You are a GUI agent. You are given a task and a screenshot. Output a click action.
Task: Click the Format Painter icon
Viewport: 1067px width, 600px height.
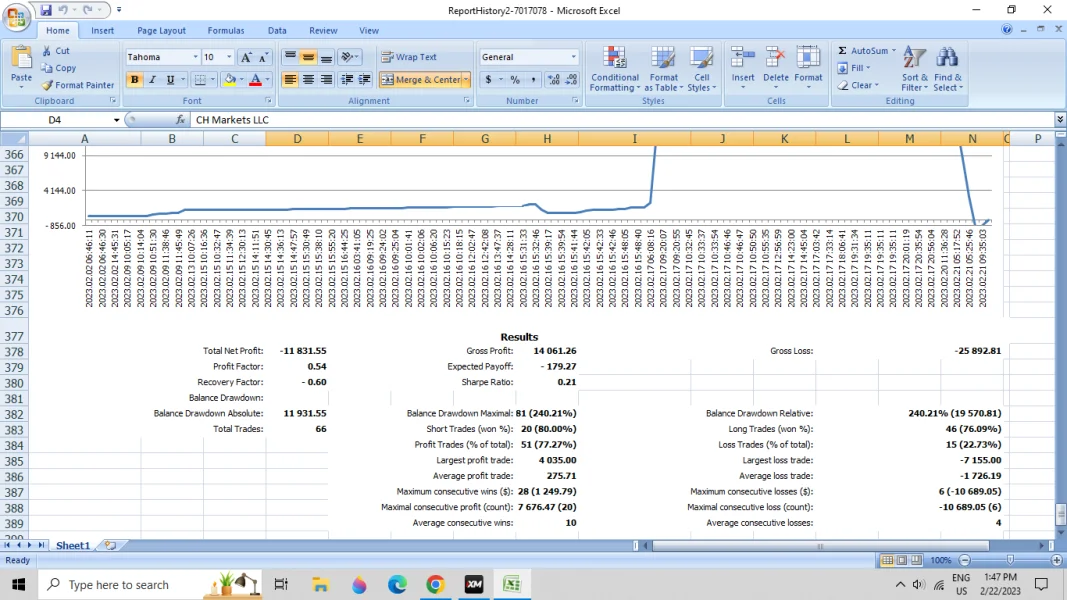[47, 86]
